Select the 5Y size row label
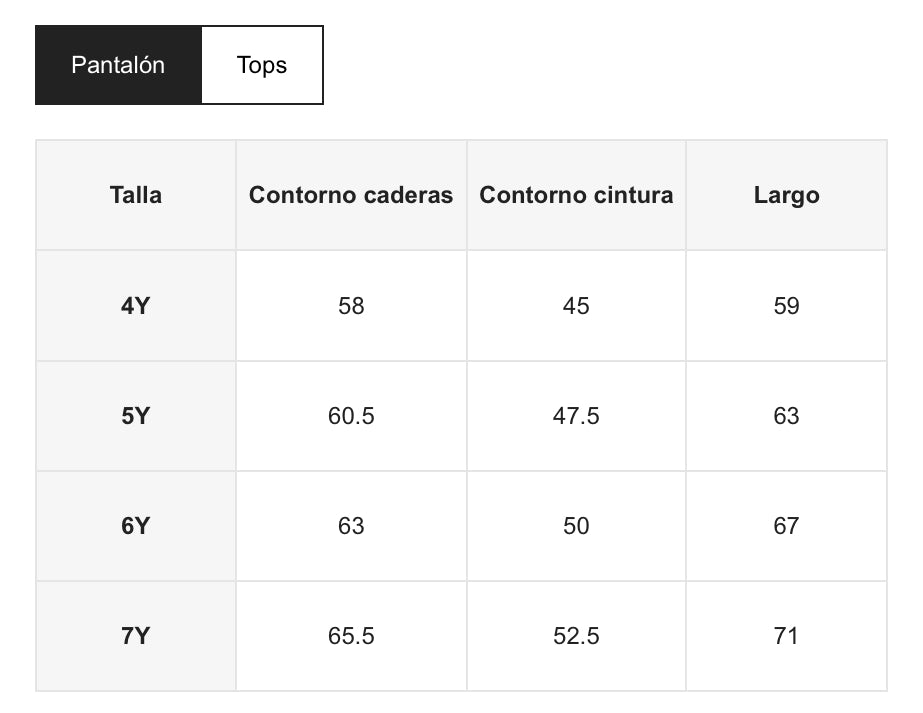The width and height of the screenshot is (923, 713). pyautogui.click(x=136, y=416)
